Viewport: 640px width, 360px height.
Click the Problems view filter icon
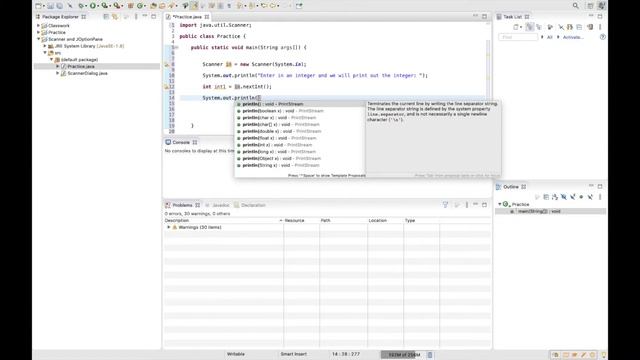click(x=445, y=205)
